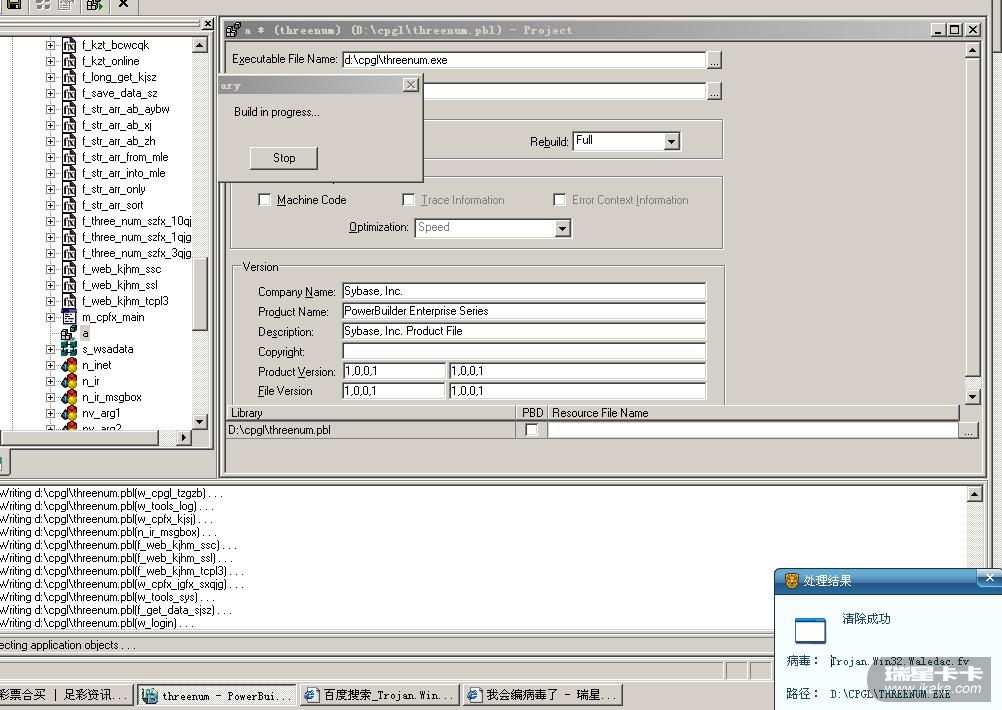Switch to threenum PowerBuilder taskbar item
1002x710 pixels.
[217, 695]
